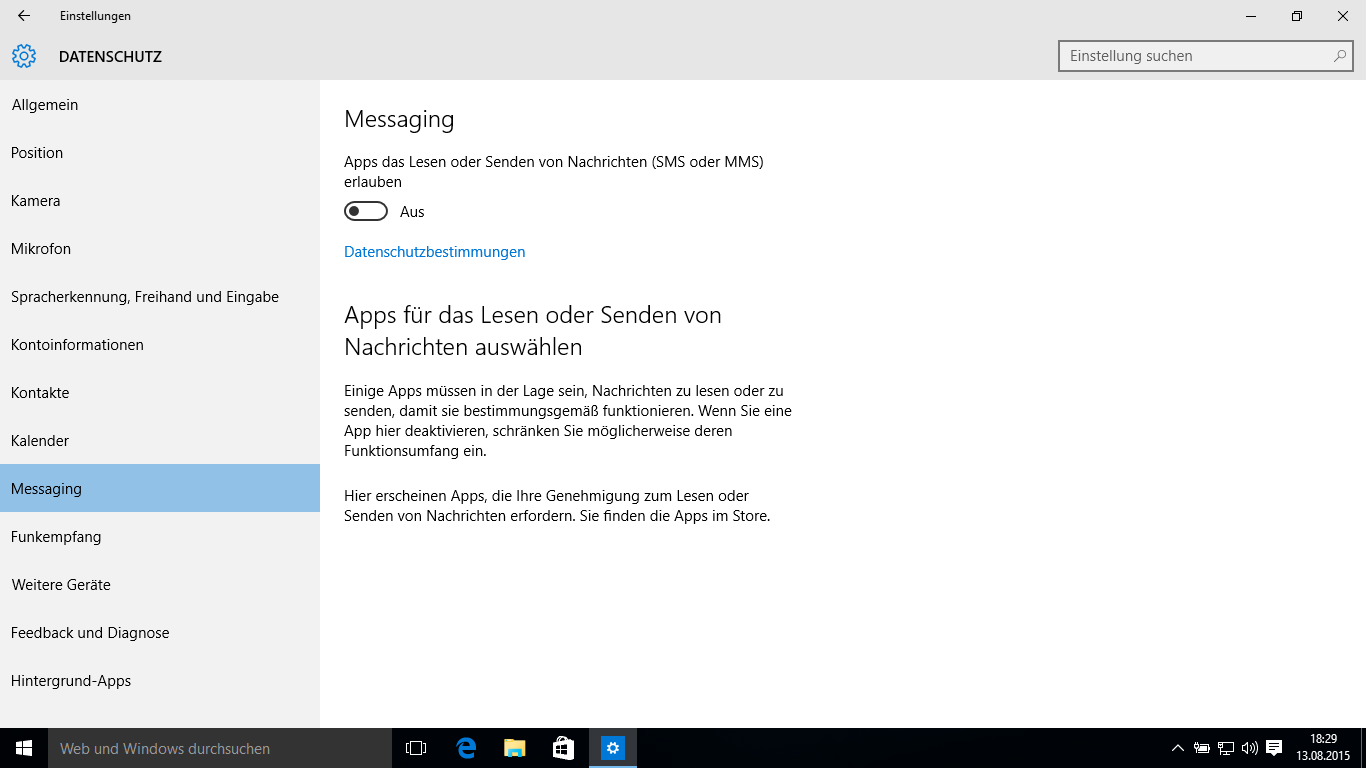Click the Datenschutz gear icon

(x=24, y=57)
